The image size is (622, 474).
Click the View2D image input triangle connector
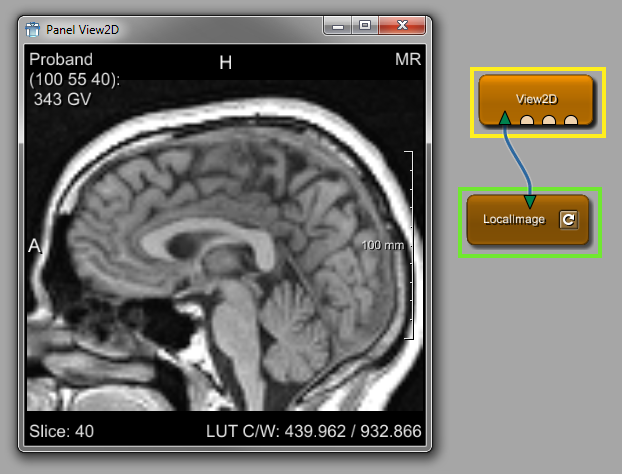[x=506, y=119]
